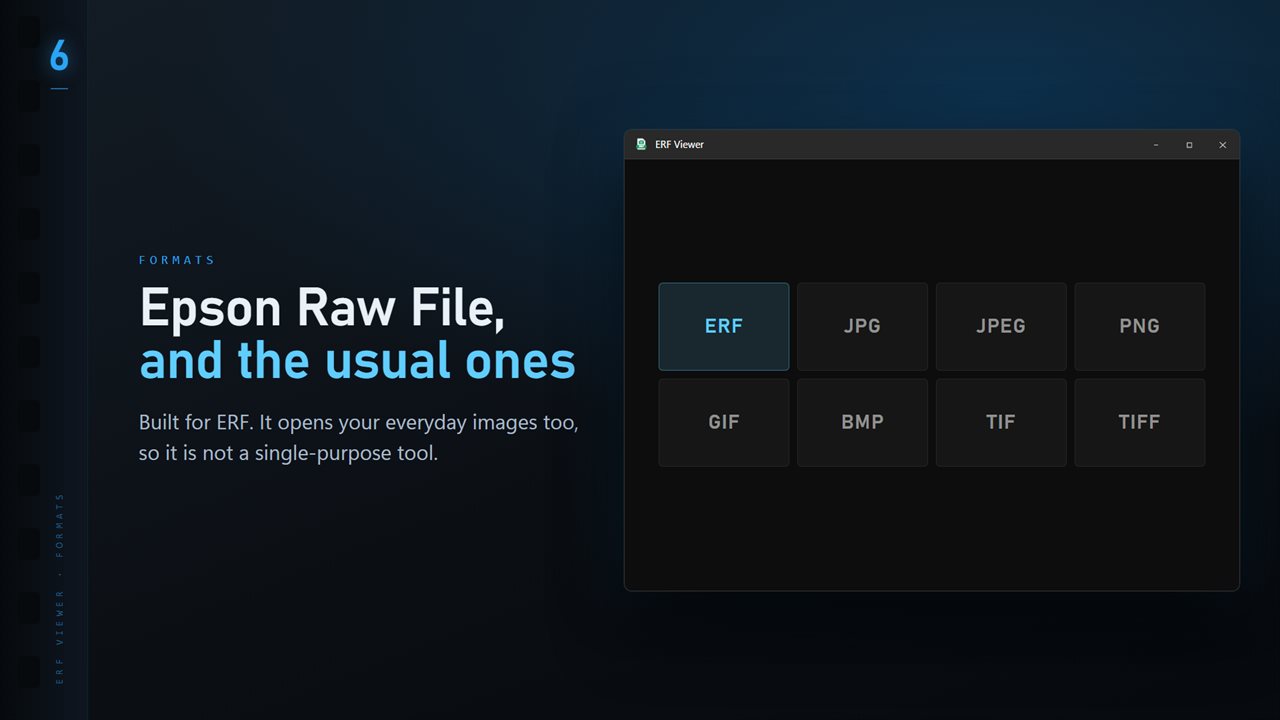Close the ERF Viewer window

tap(1222, 145)
